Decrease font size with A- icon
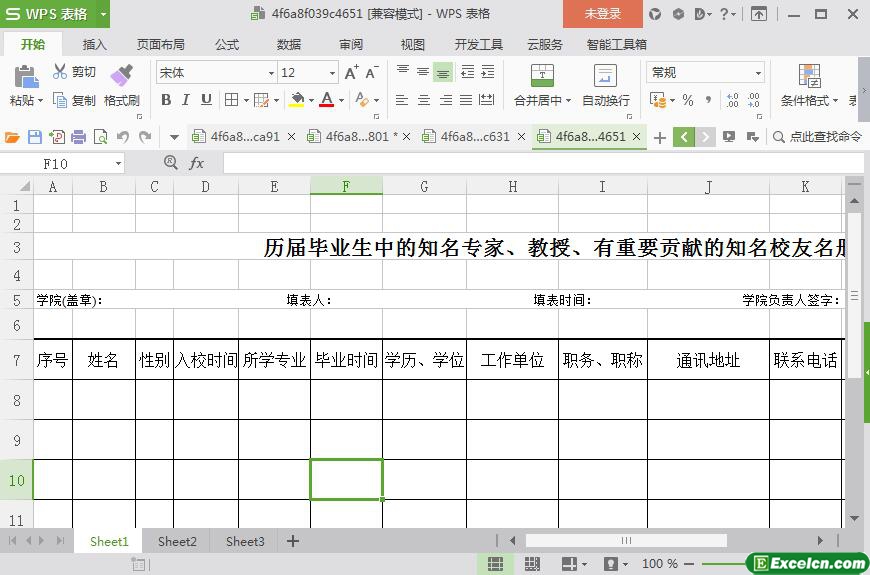 tap(372, 72)
